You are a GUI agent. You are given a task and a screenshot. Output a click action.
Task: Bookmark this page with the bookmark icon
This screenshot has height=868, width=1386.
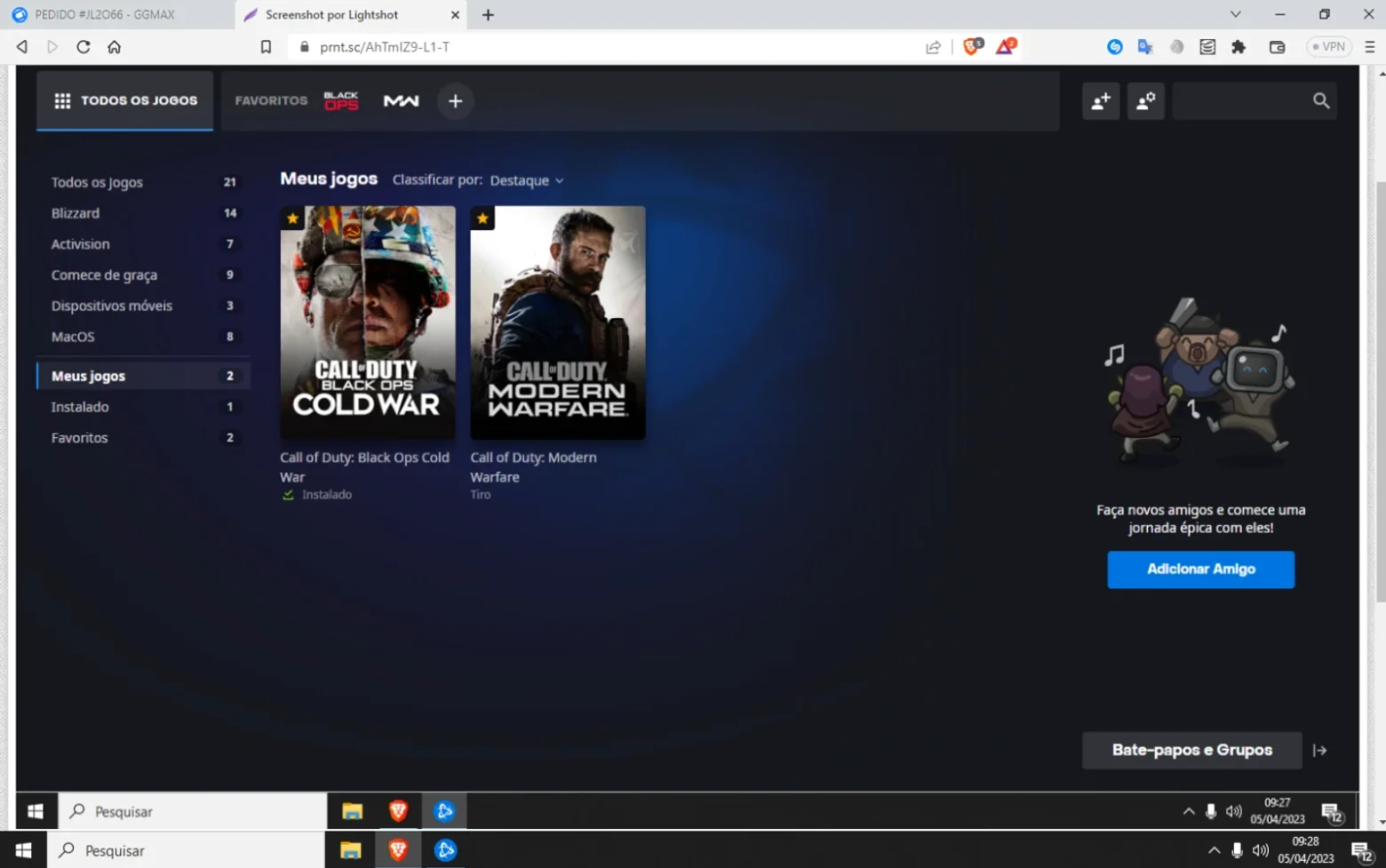point(266,47)
